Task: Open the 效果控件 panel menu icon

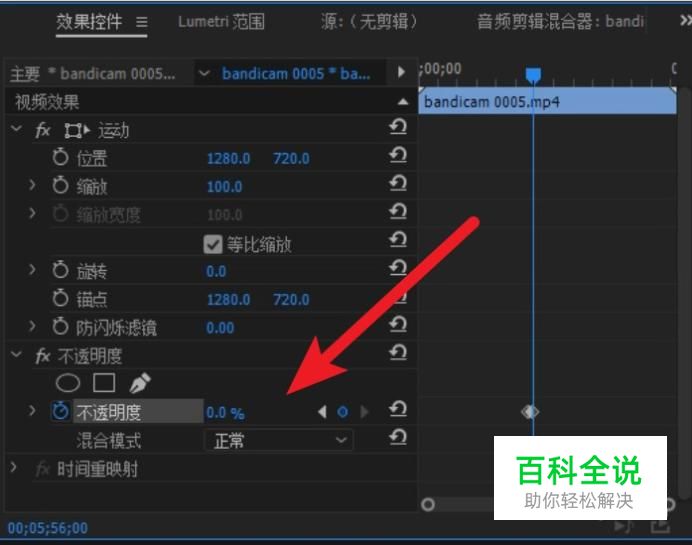Action: (x=142, y=22)
